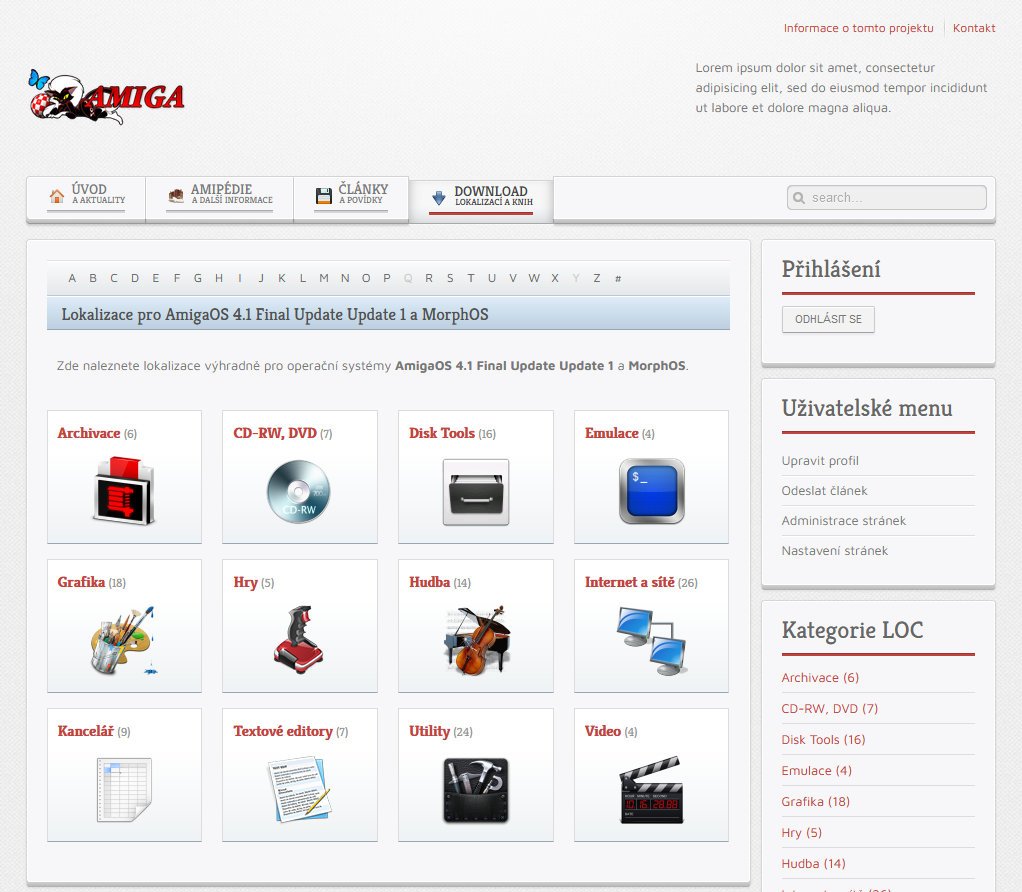This screenshot has height=892, width=1022.
Task: Open the CD-RW disc icon
Action: 298,491
